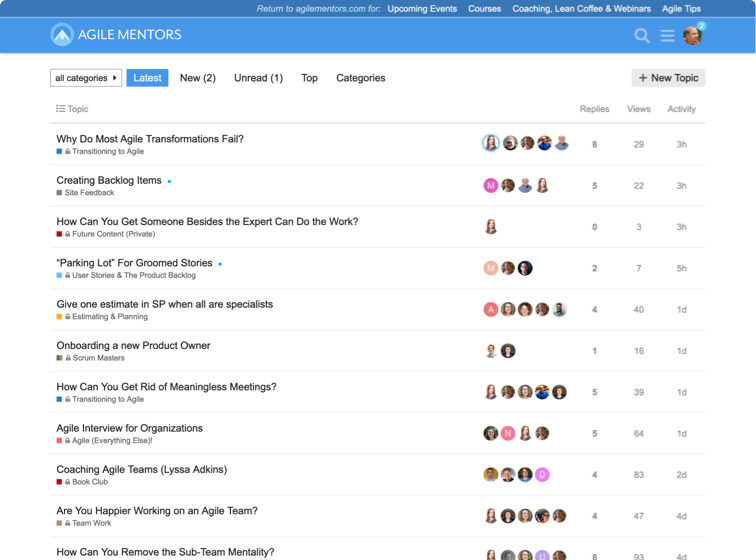Sort topics by Replies column header

tap(594, 109)
